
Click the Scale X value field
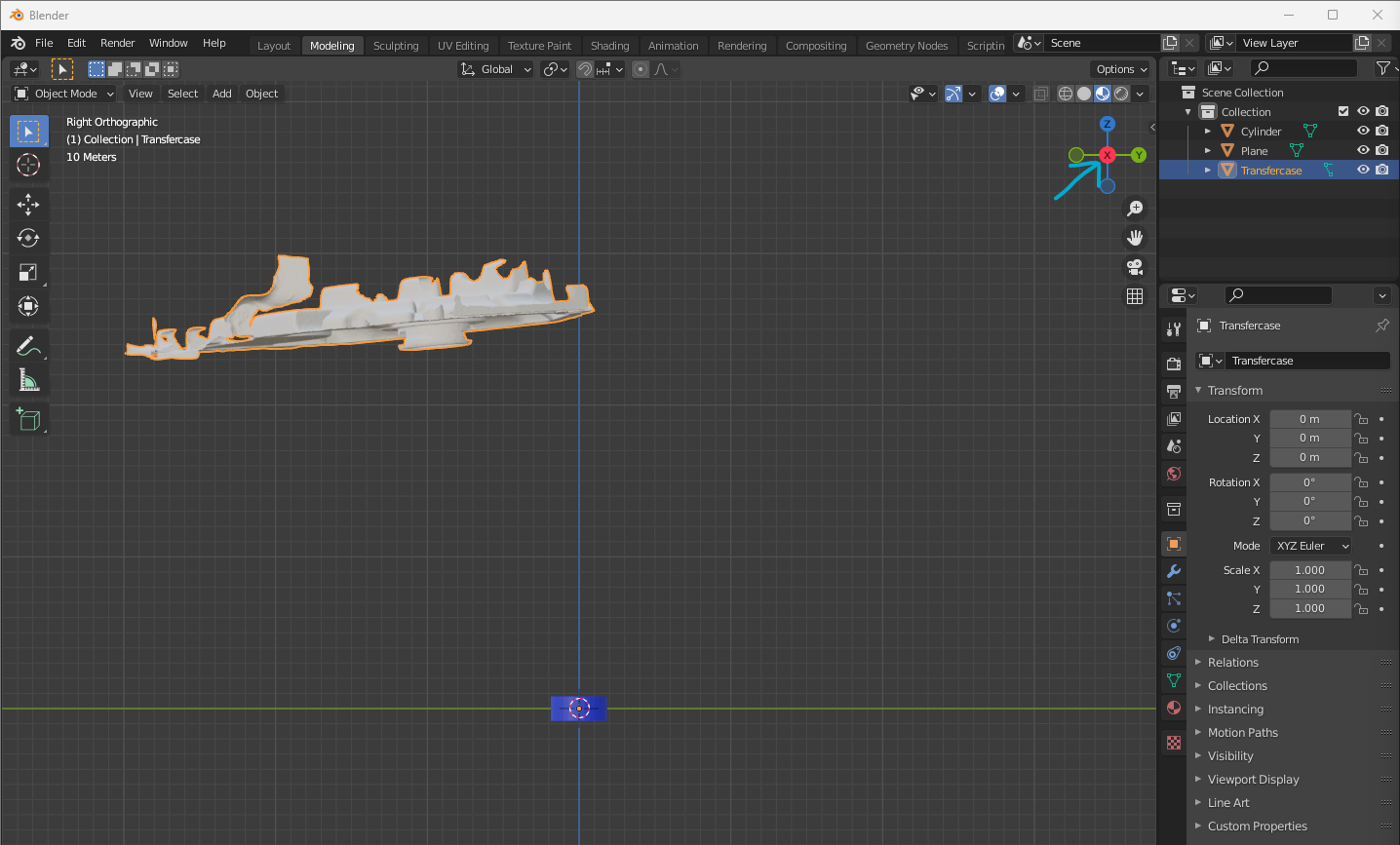pyautogui.click(x=1309, y=570)
